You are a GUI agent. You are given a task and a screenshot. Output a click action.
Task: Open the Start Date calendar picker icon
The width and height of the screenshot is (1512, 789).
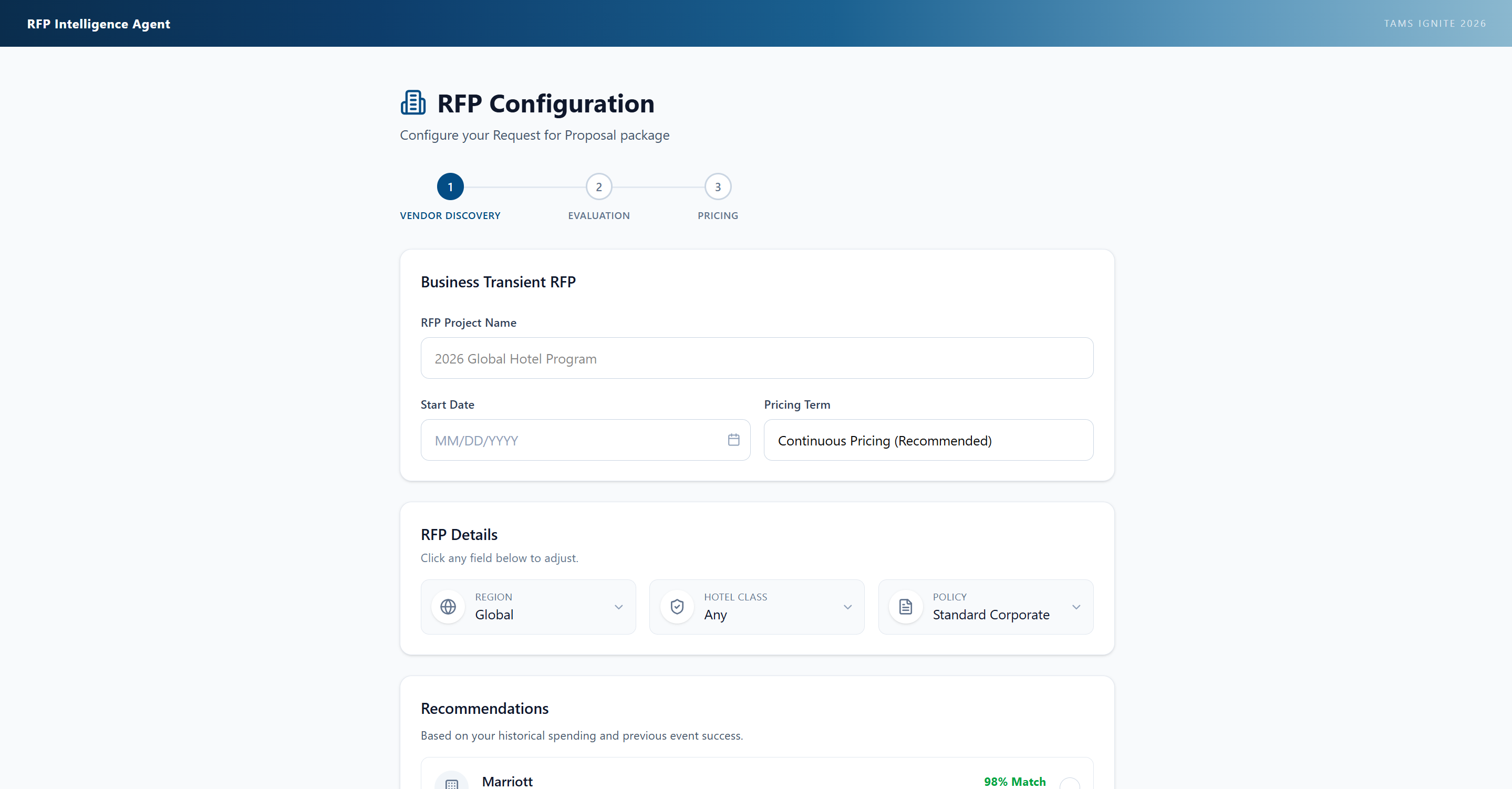(x=733, y=440)
